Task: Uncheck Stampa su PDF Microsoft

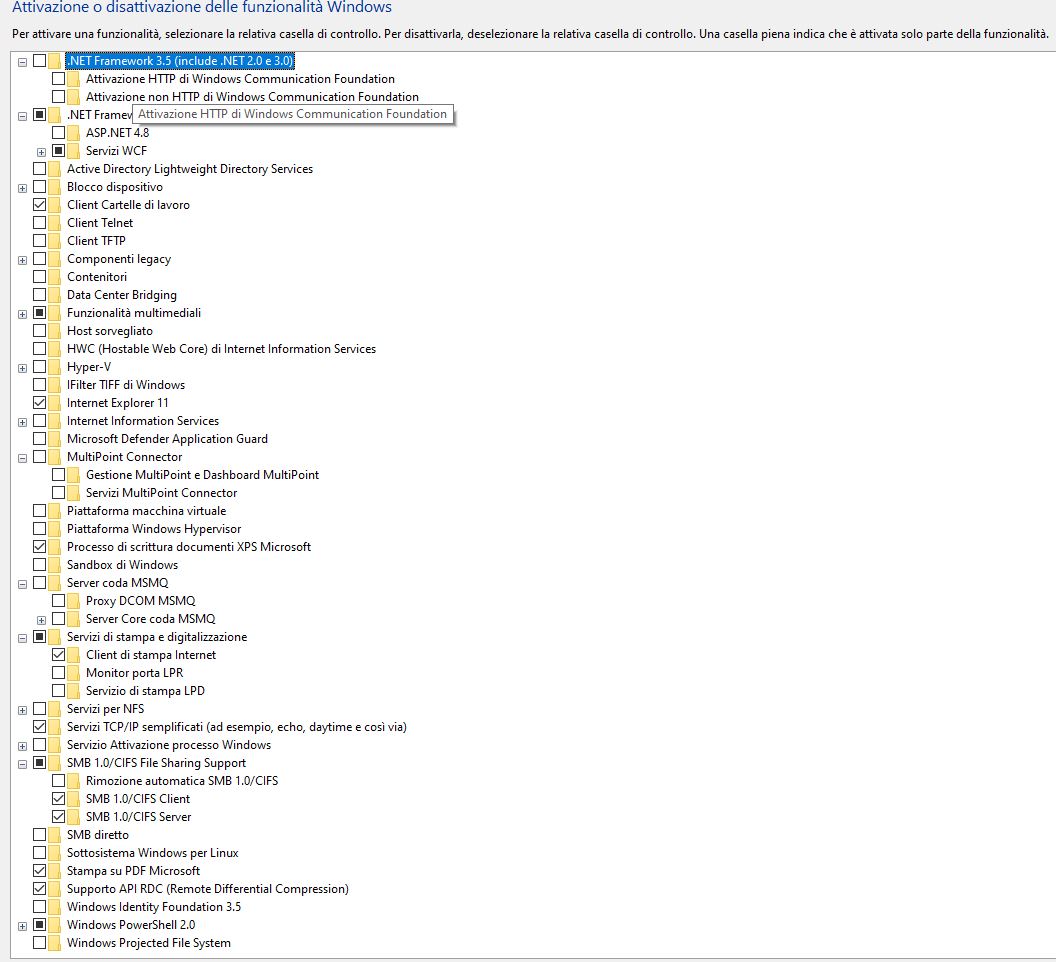Action: 40,870
